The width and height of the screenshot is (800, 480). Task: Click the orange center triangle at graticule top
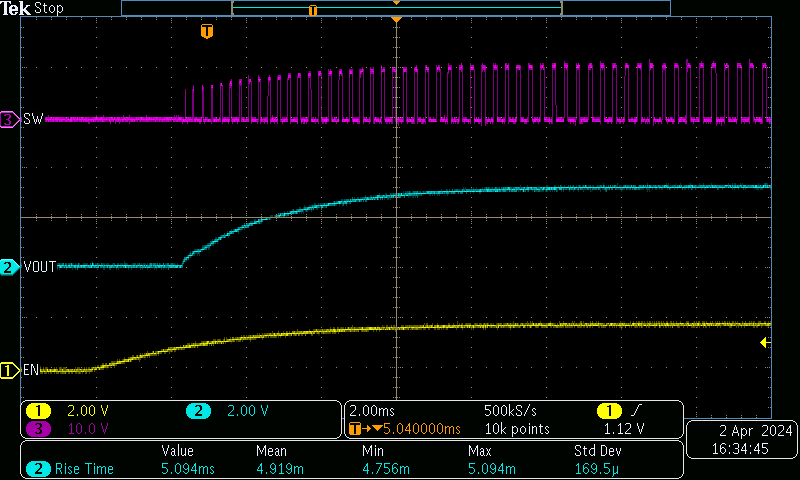pos(396,19)
